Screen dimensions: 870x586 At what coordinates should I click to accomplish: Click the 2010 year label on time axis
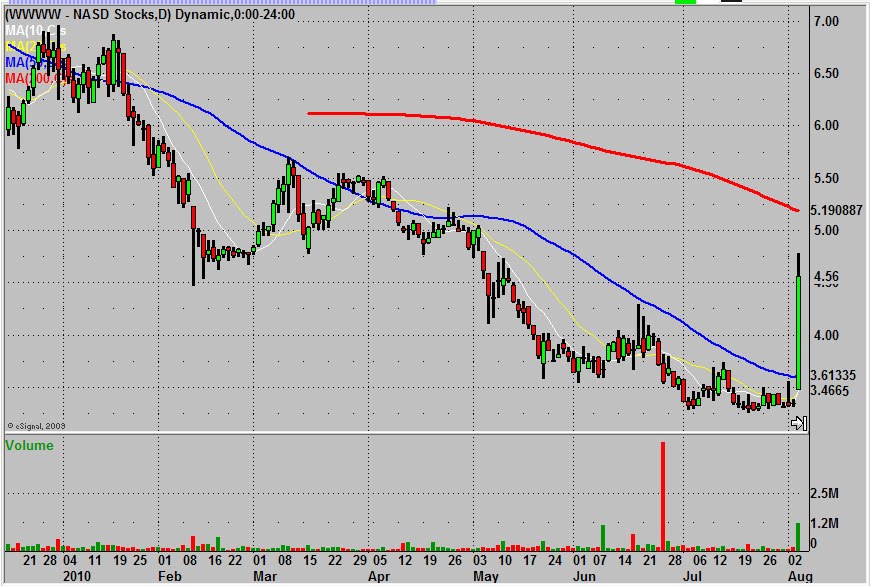point(77,576)
